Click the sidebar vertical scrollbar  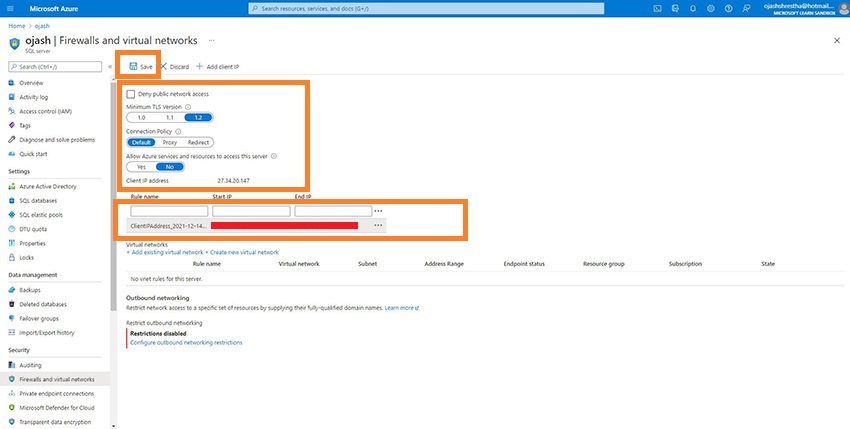pyautogui.click(x=113, y=195)
